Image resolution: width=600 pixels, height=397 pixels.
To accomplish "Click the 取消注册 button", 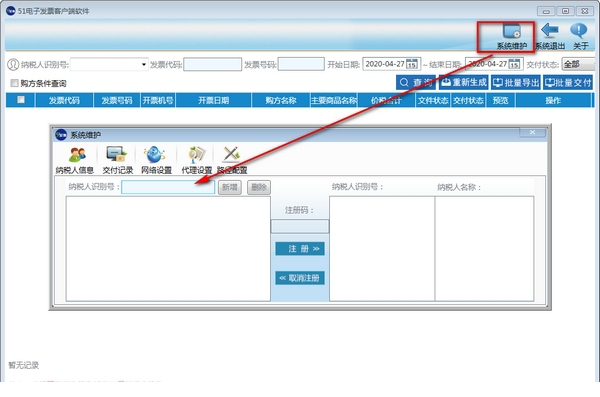I will [300, 278].
